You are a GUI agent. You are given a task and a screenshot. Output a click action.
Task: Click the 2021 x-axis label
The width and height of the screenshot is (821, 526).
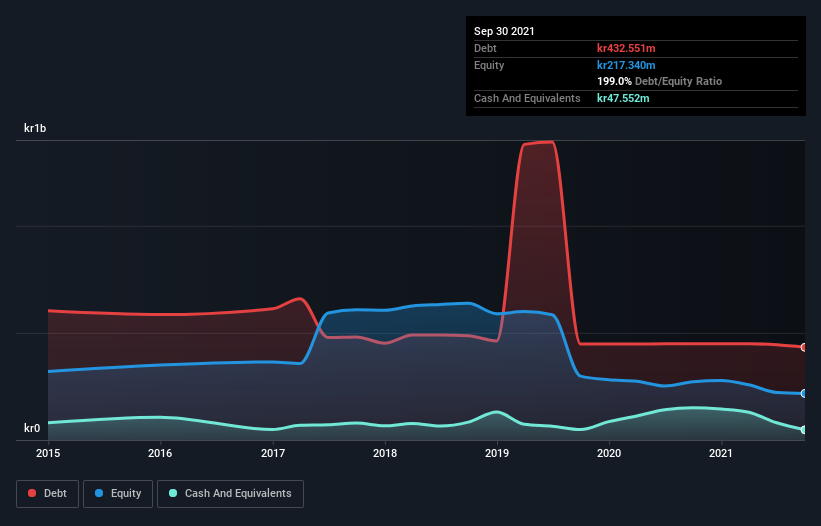click(721, 453)
